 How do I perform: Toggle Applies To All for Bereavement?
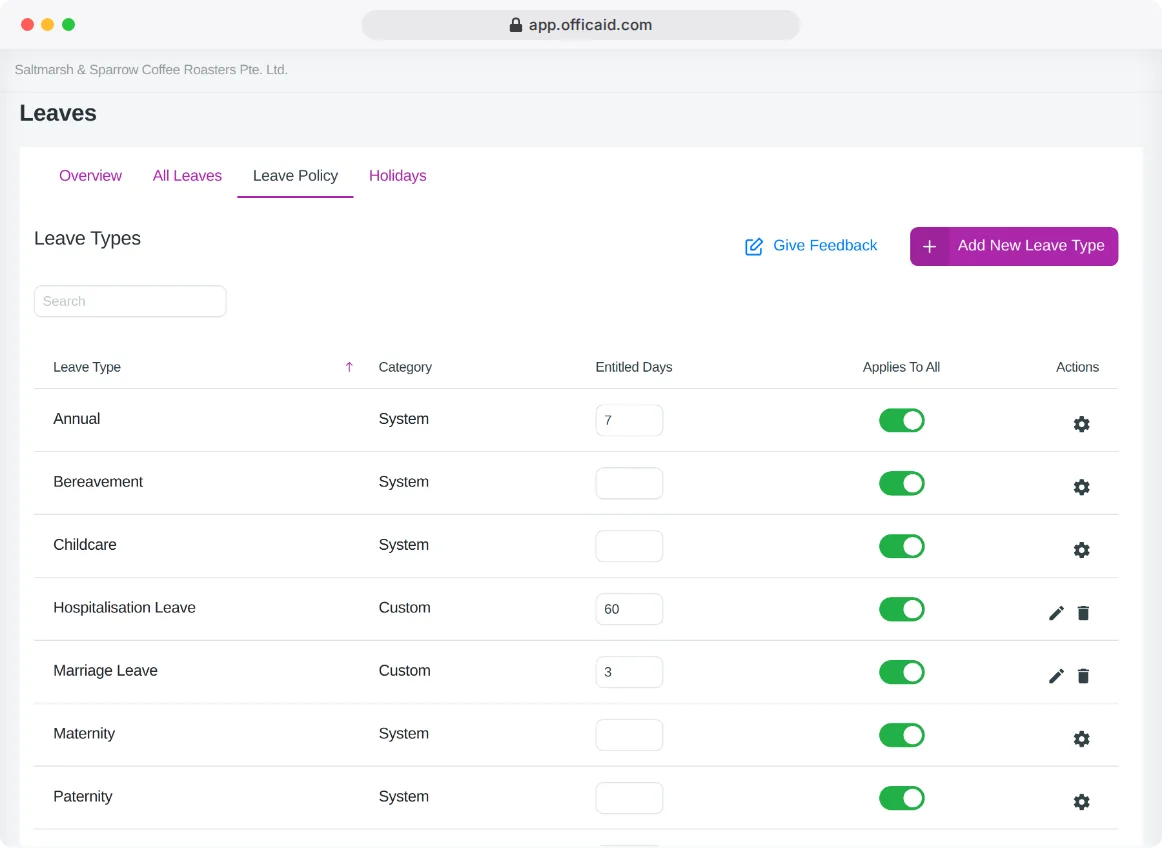tap(901, 483)
